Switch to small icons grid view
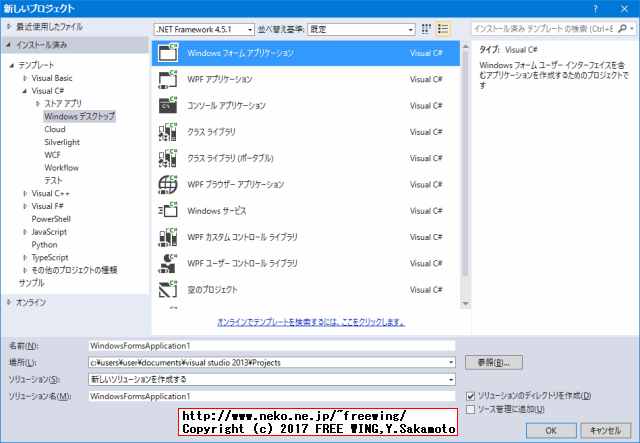Viewport: 640px width, 443px height. tap(426, 29)
